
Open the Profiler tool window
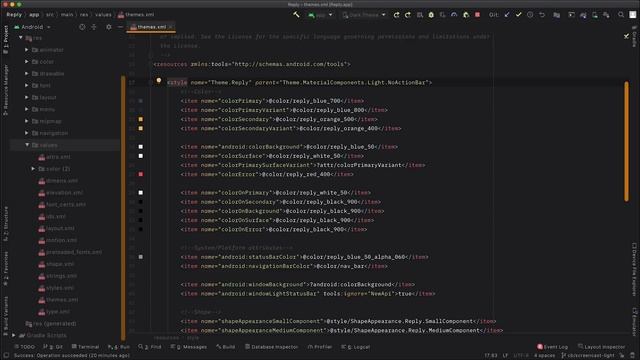[320, 347]
